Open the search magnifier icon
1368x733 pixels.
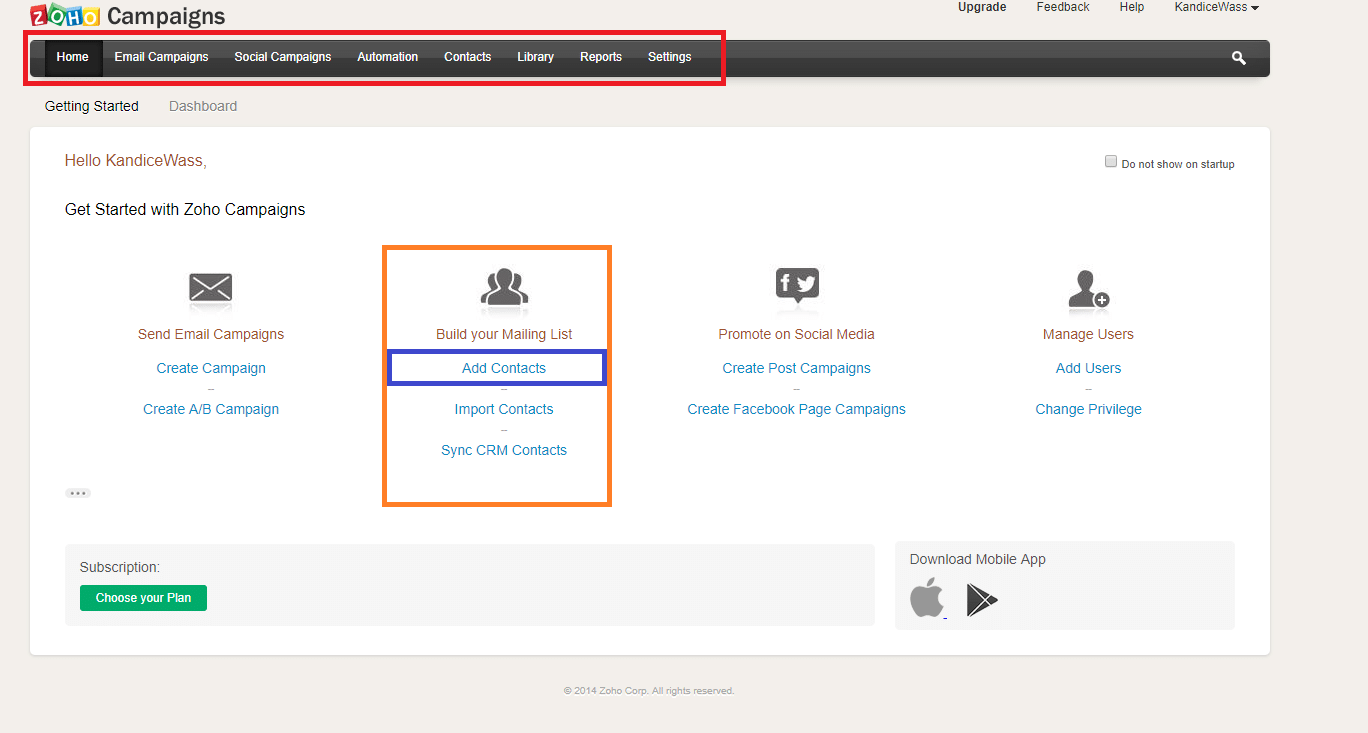point(1239,58)
